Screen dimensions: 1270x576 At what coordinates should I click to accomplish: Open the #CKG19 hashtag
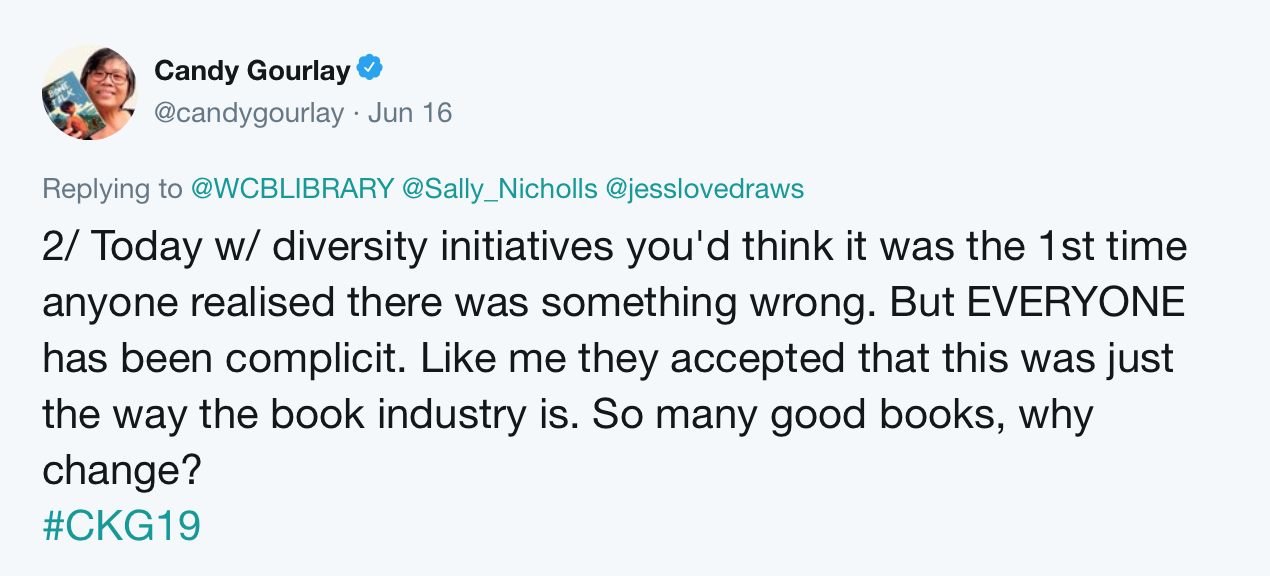121,527
